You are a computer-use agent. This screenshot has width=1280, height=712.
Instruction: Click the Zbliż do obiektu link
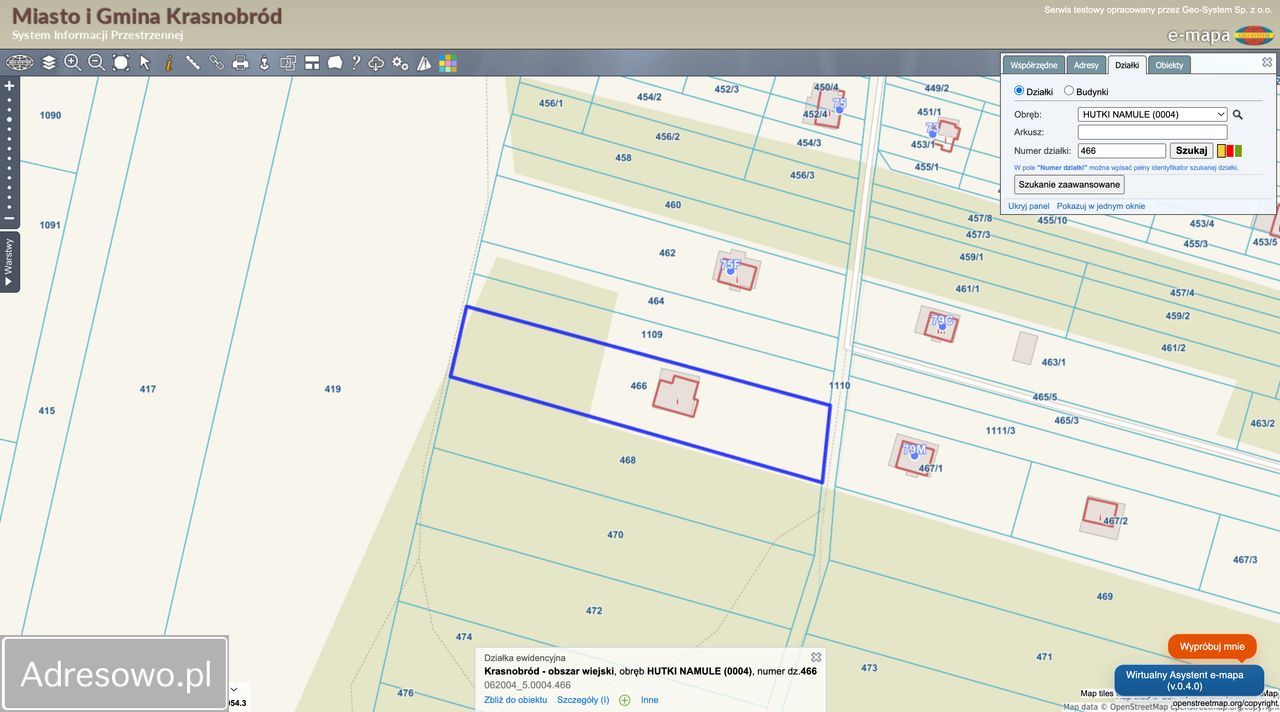(515, 700)
